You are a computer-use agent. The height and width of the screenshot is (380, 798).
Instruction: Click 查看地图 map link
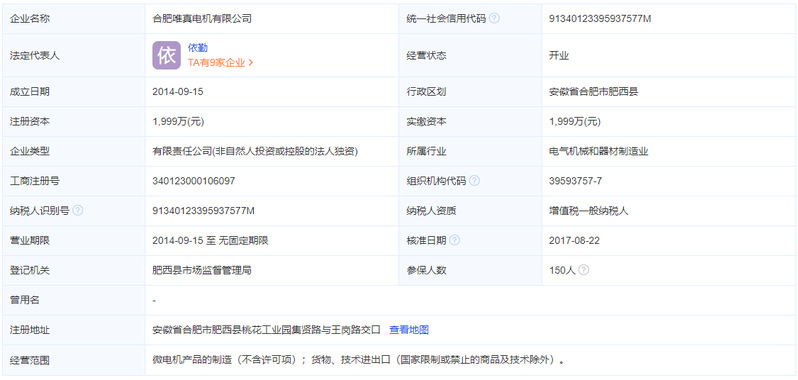(x=409, y=330)
